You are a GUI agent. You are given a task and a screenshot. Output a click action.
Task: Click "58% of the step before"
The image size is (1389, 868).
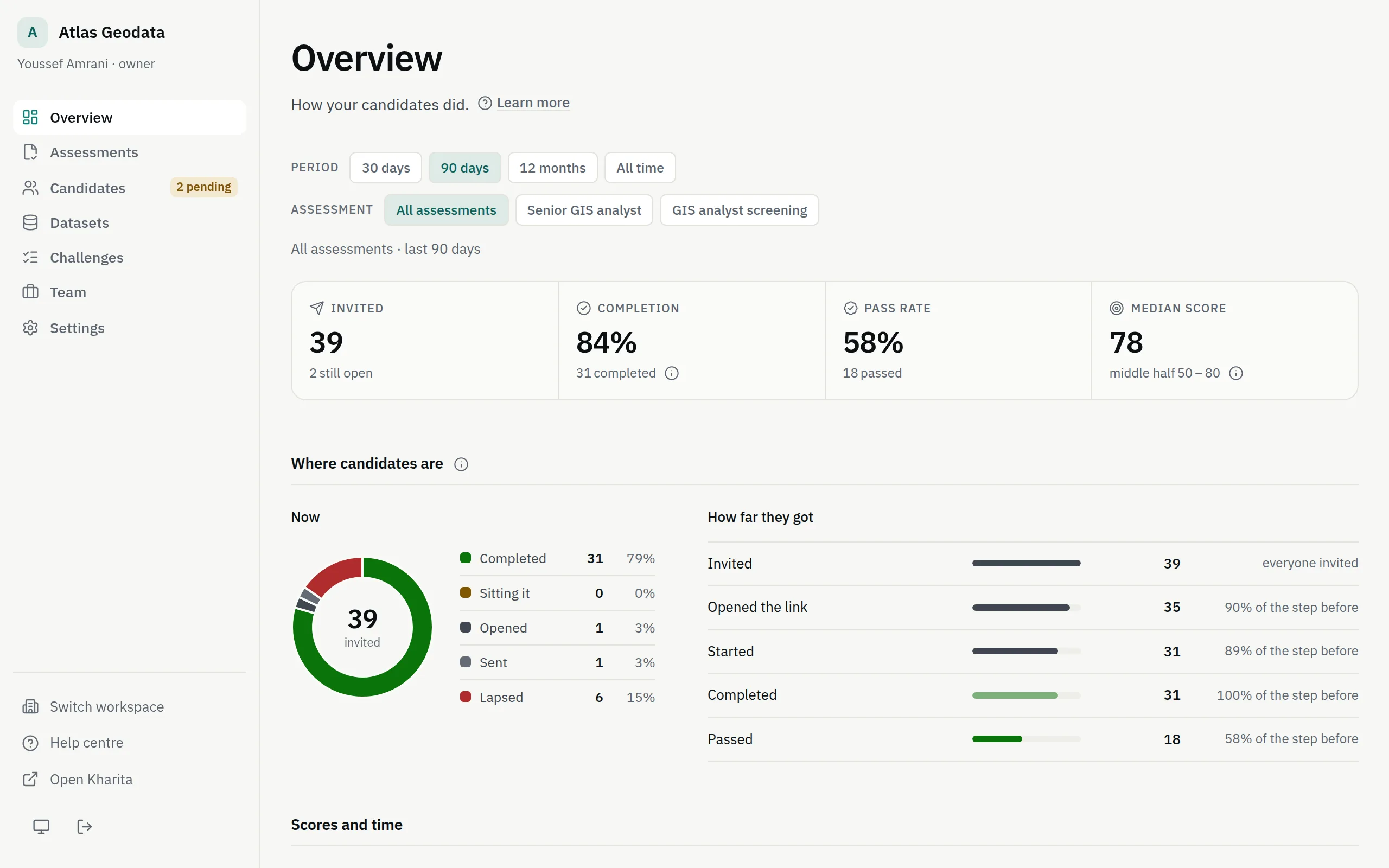[x=1291, y=739]
